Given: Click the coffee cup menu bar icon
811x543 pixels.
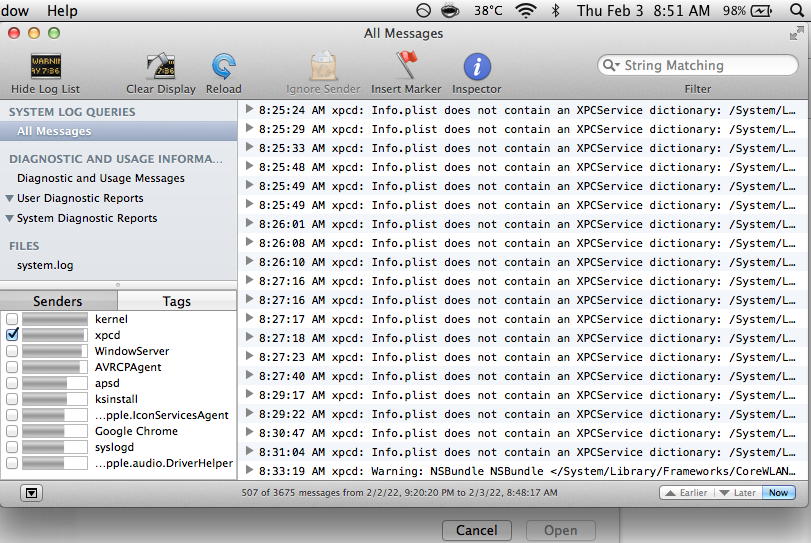Looking at the screenshot, I should click(449, 10).
